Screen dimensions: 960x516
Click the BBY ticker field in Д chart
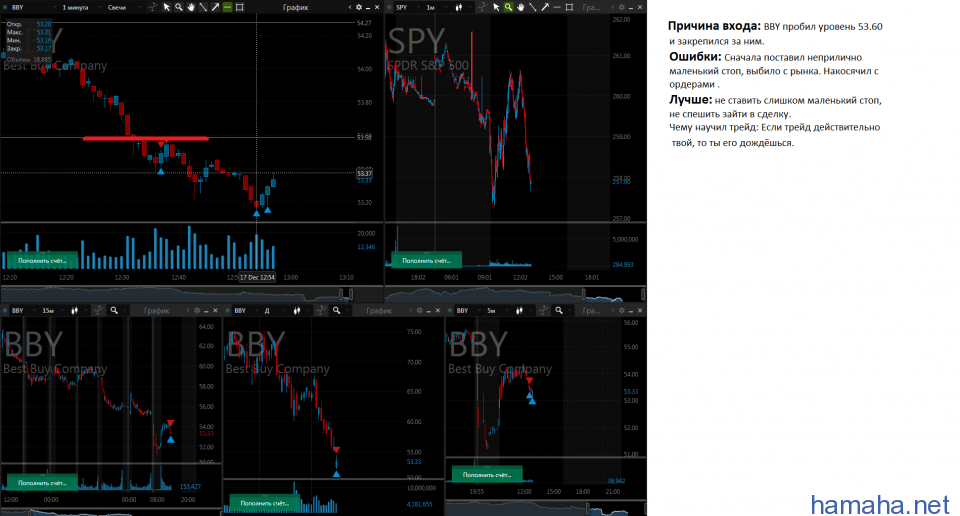click(247, 311)
